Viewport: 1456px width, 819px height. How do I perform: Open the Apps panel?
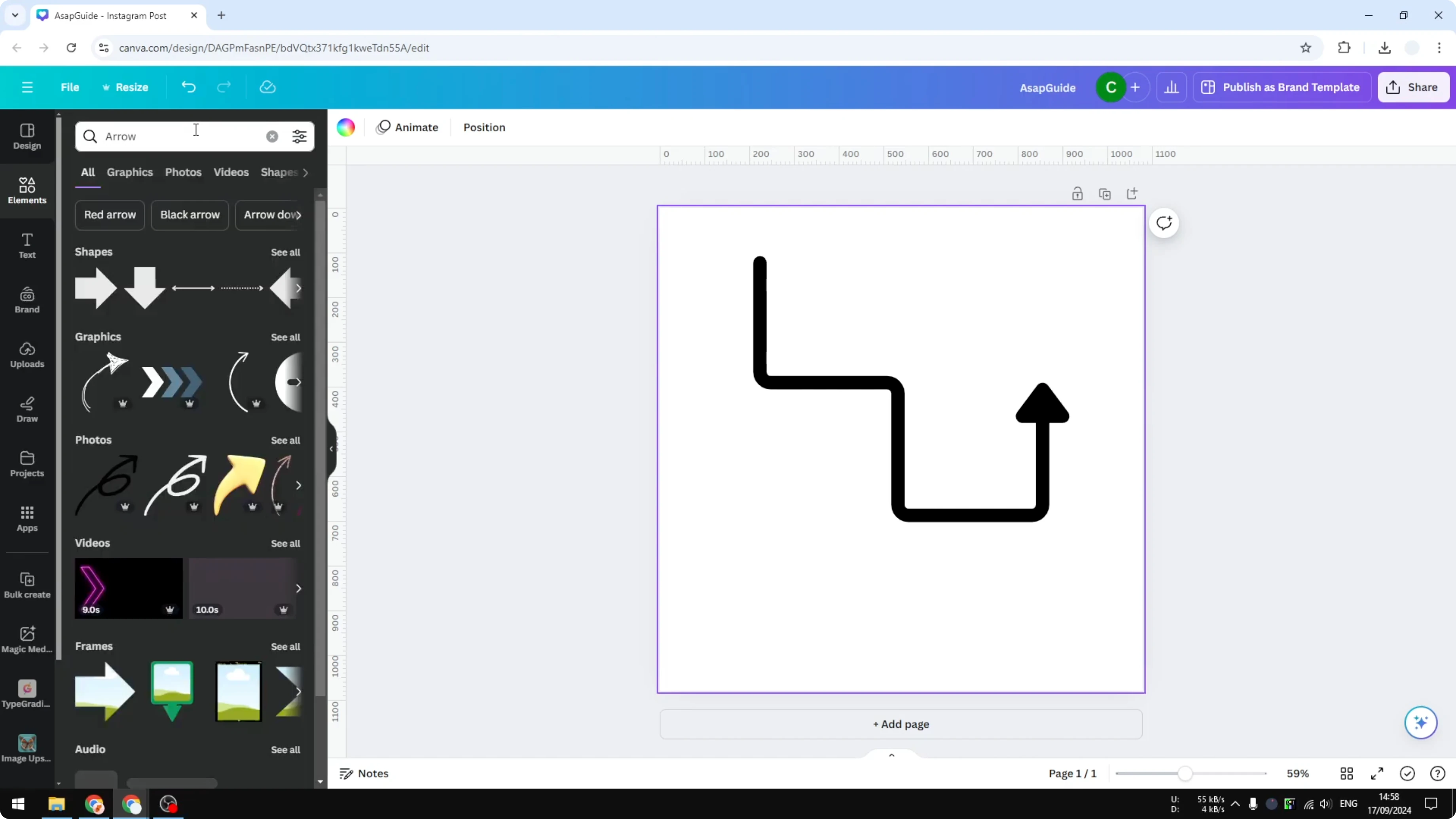point(27,519)
